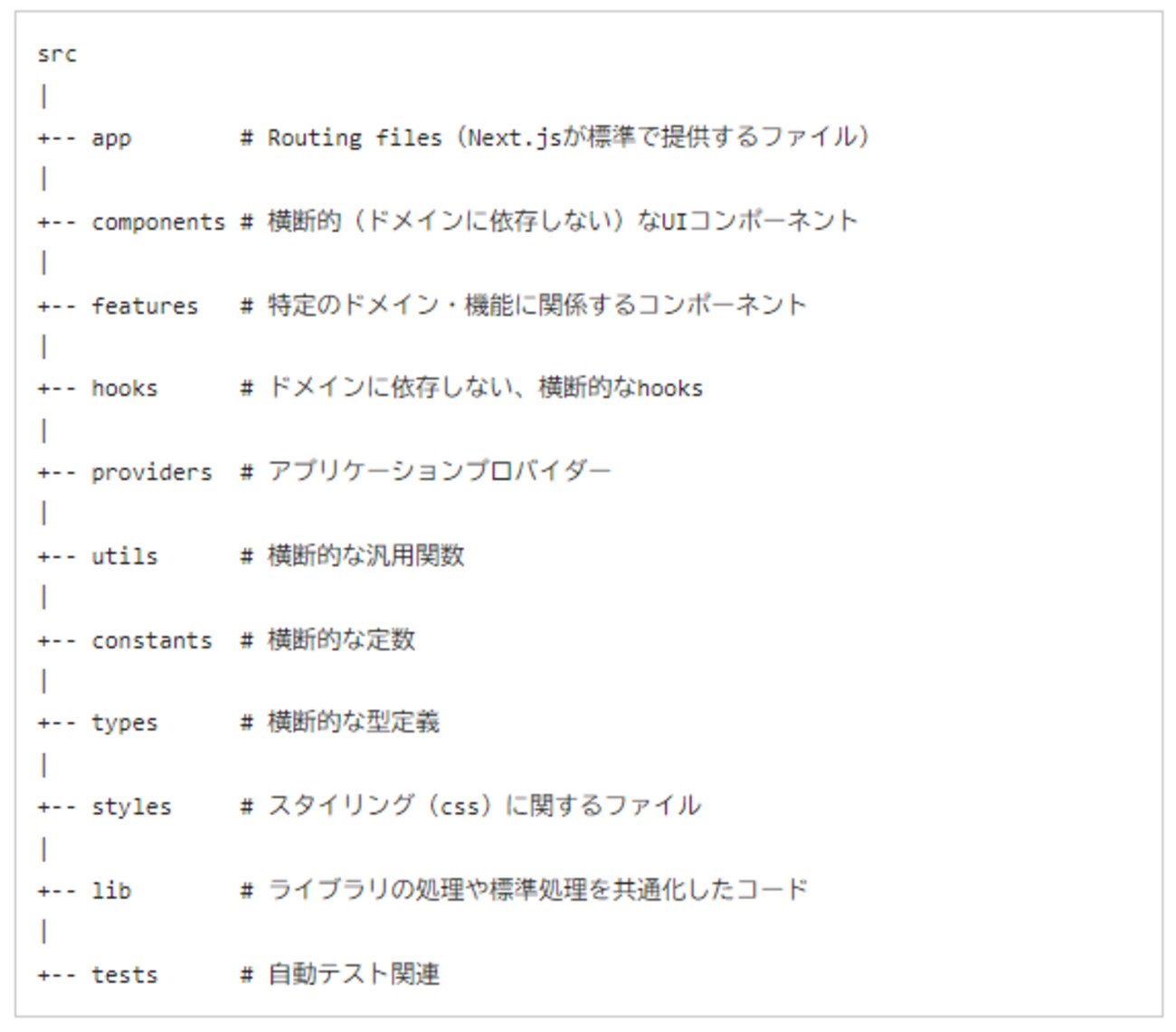Viewport: 1176px width, 1032px height.
Task: Click the styles directory label
Action: (131, 807)
